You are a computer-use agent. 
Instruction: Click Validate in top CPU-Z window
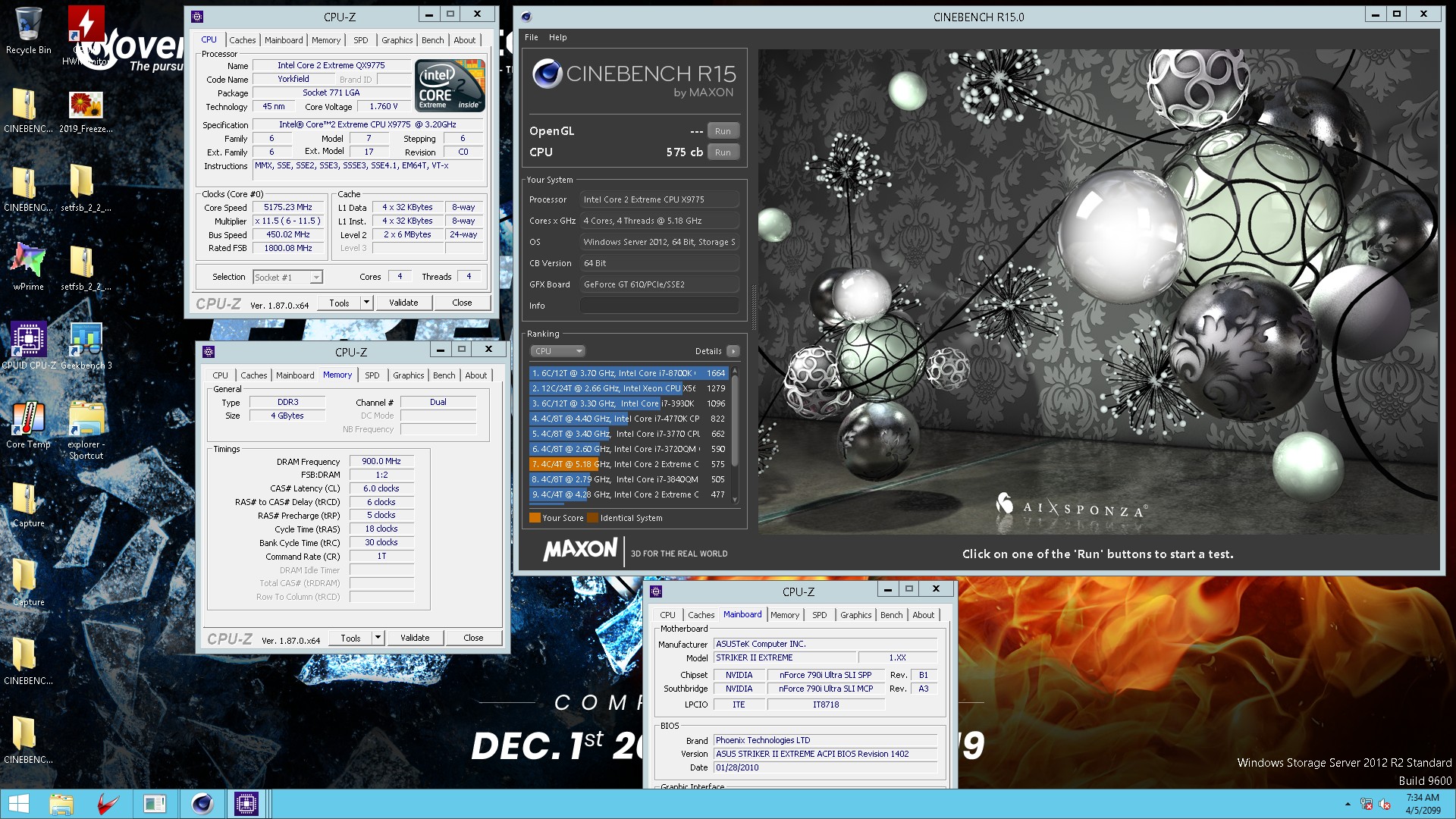pyautogui.click(x=403, y=303)
